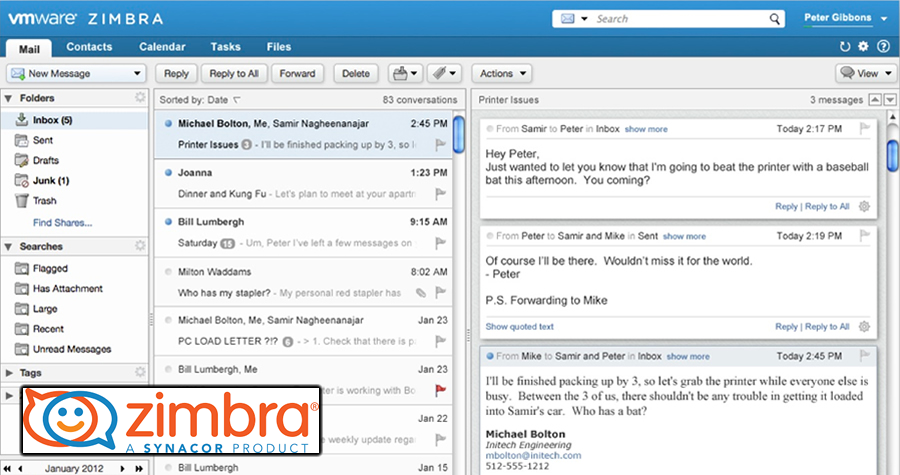Open the View dropdown menu
The height and width of the screenshot is (475, 900).
(866, 73)
